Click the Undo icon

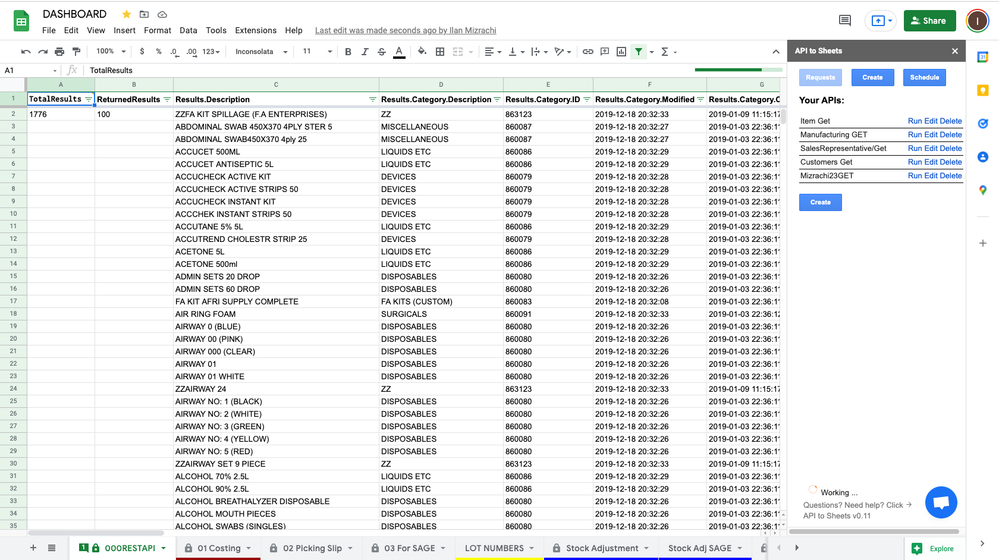coord(25,52)
